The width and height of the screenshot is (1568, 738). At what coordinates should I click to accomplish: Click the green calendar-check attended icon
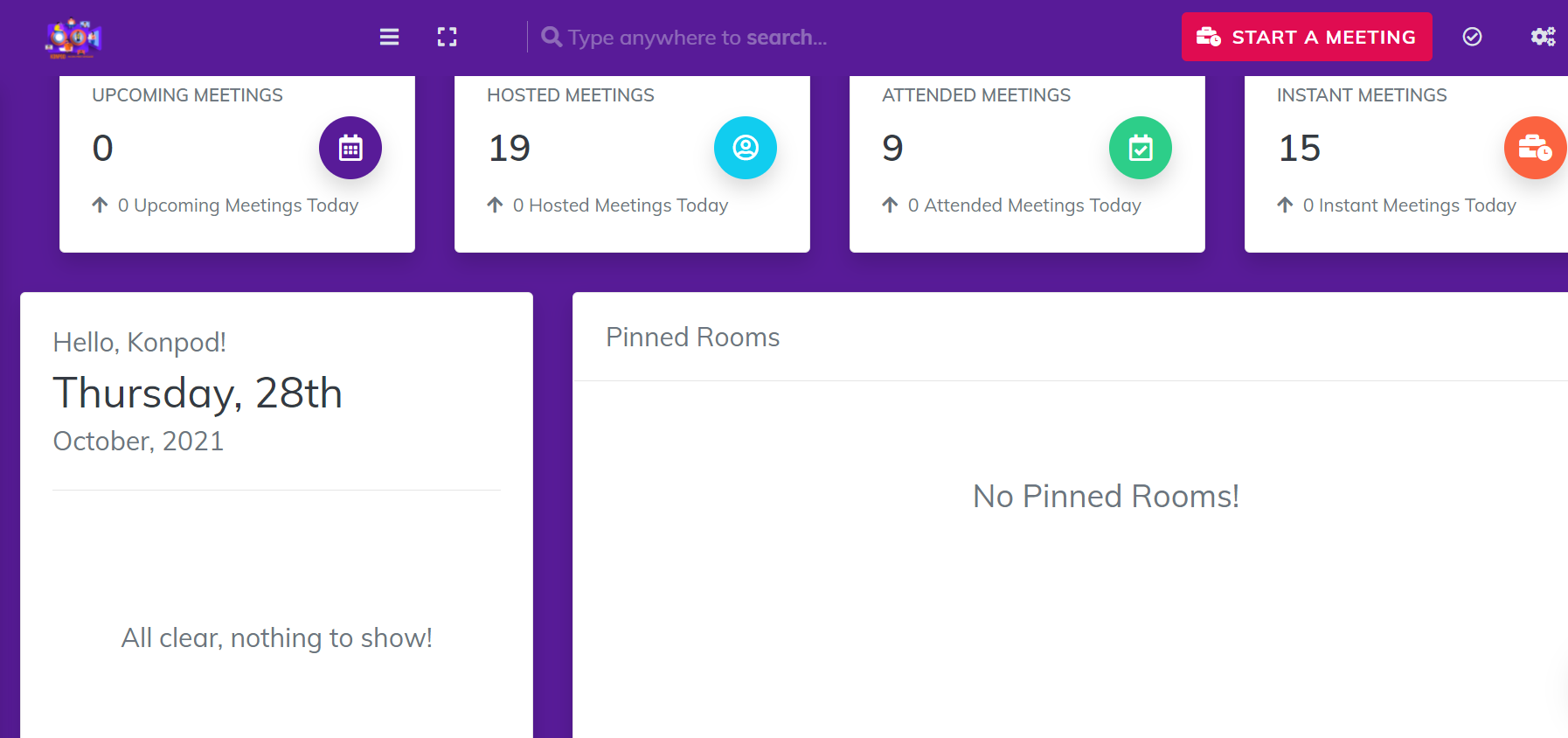1141,148
